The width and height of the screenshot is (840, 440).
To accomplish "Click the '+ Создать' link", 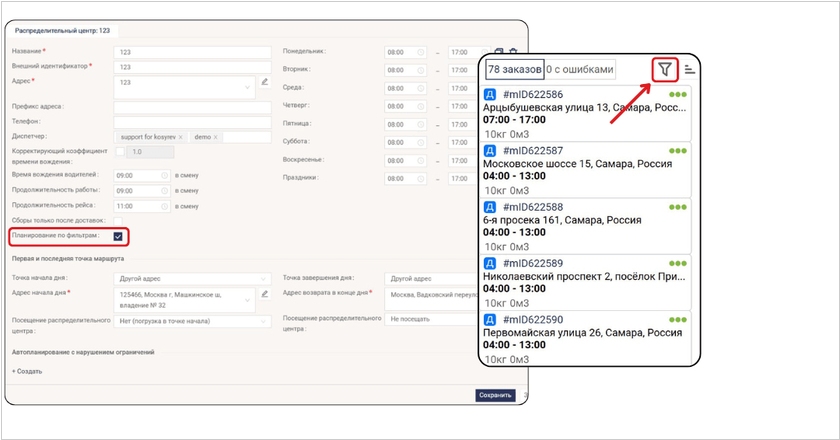I will coord(27,371).
